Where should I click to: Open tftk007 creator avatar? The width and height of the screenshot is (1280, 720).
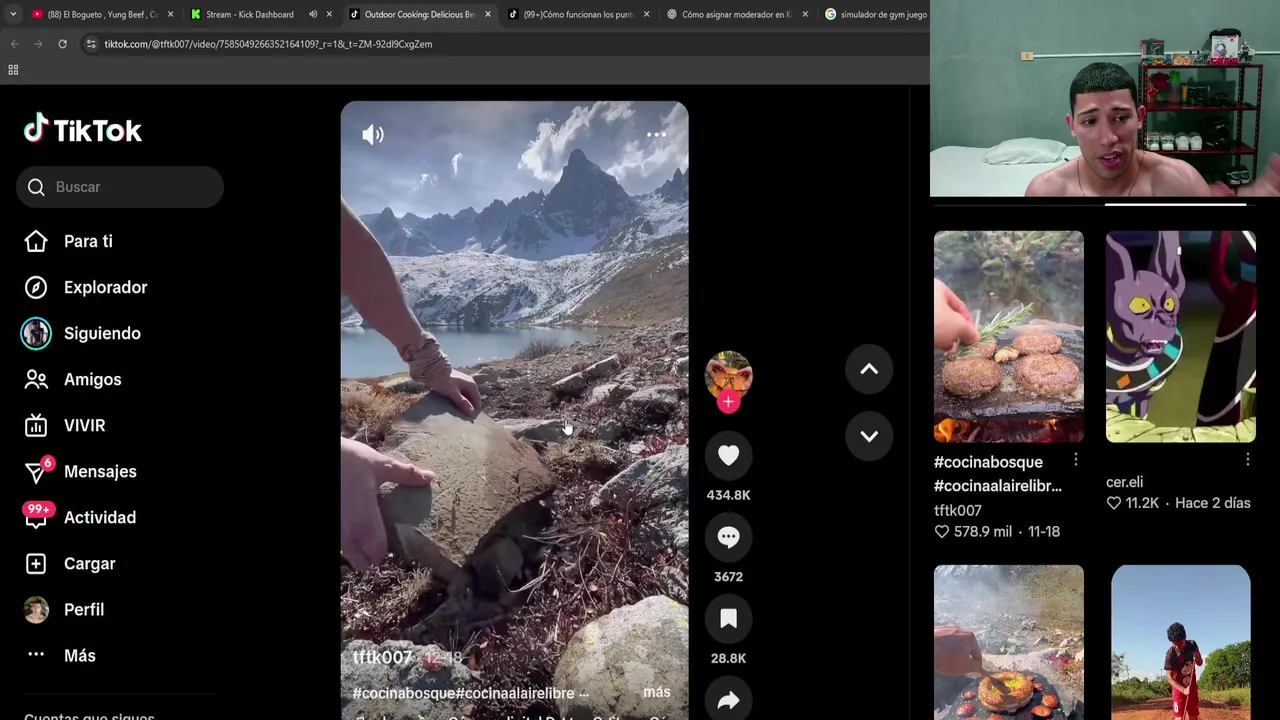[x=728, y=374]
